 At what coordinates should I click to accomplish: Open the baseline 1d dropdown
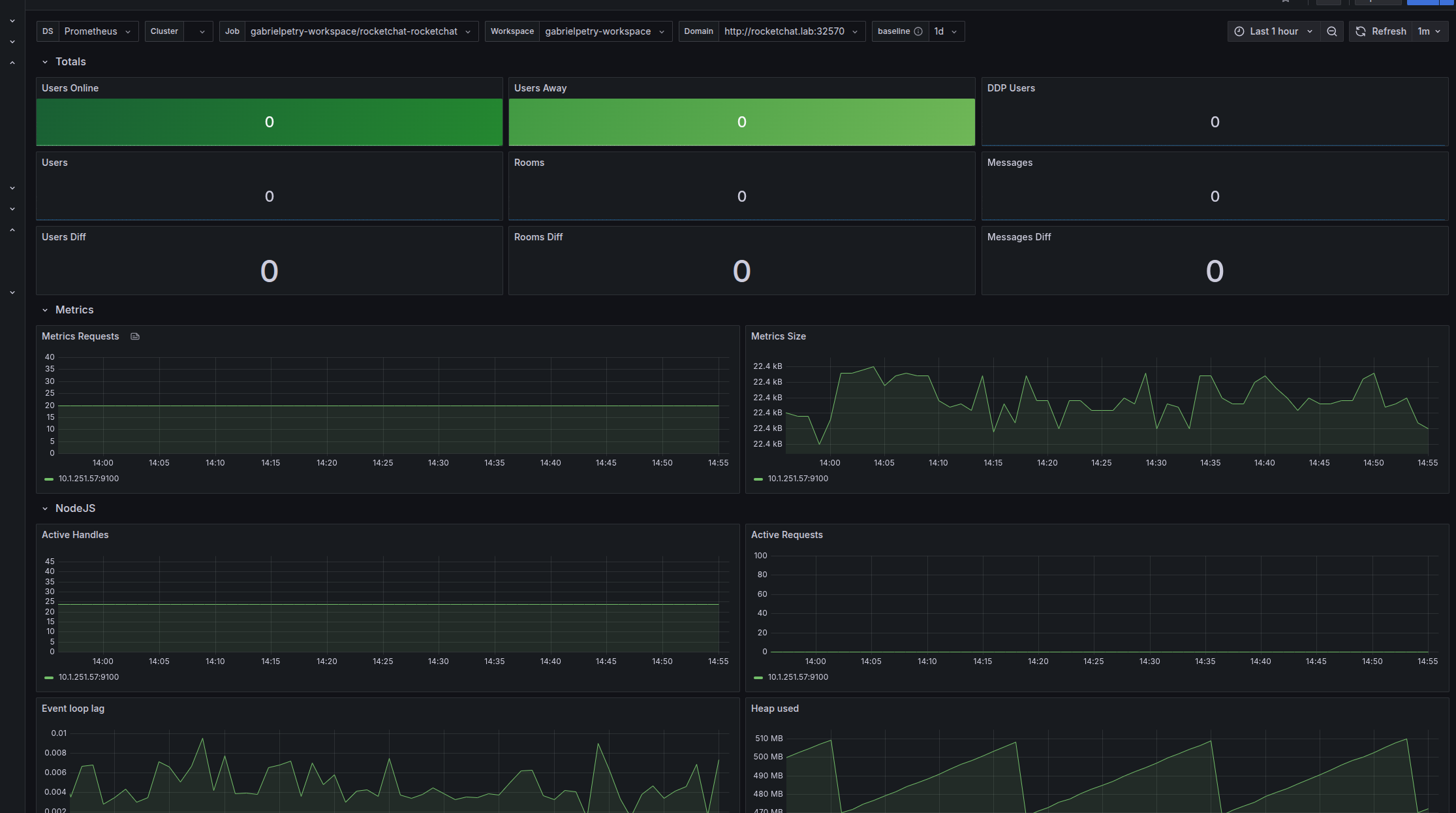pos(945,31)
